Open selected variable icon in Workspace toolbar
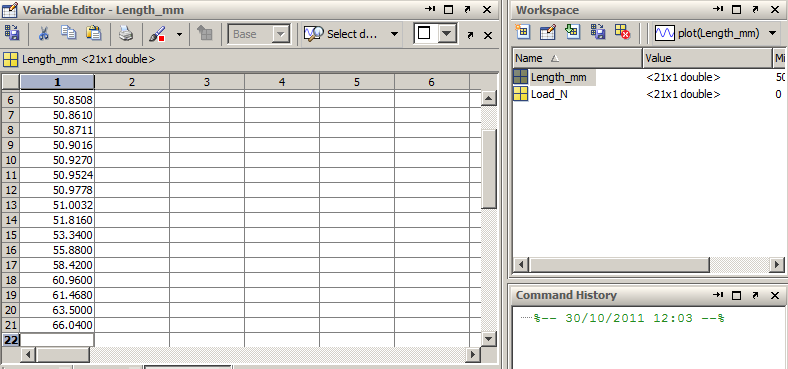788x369 pixels. point(547,33)
